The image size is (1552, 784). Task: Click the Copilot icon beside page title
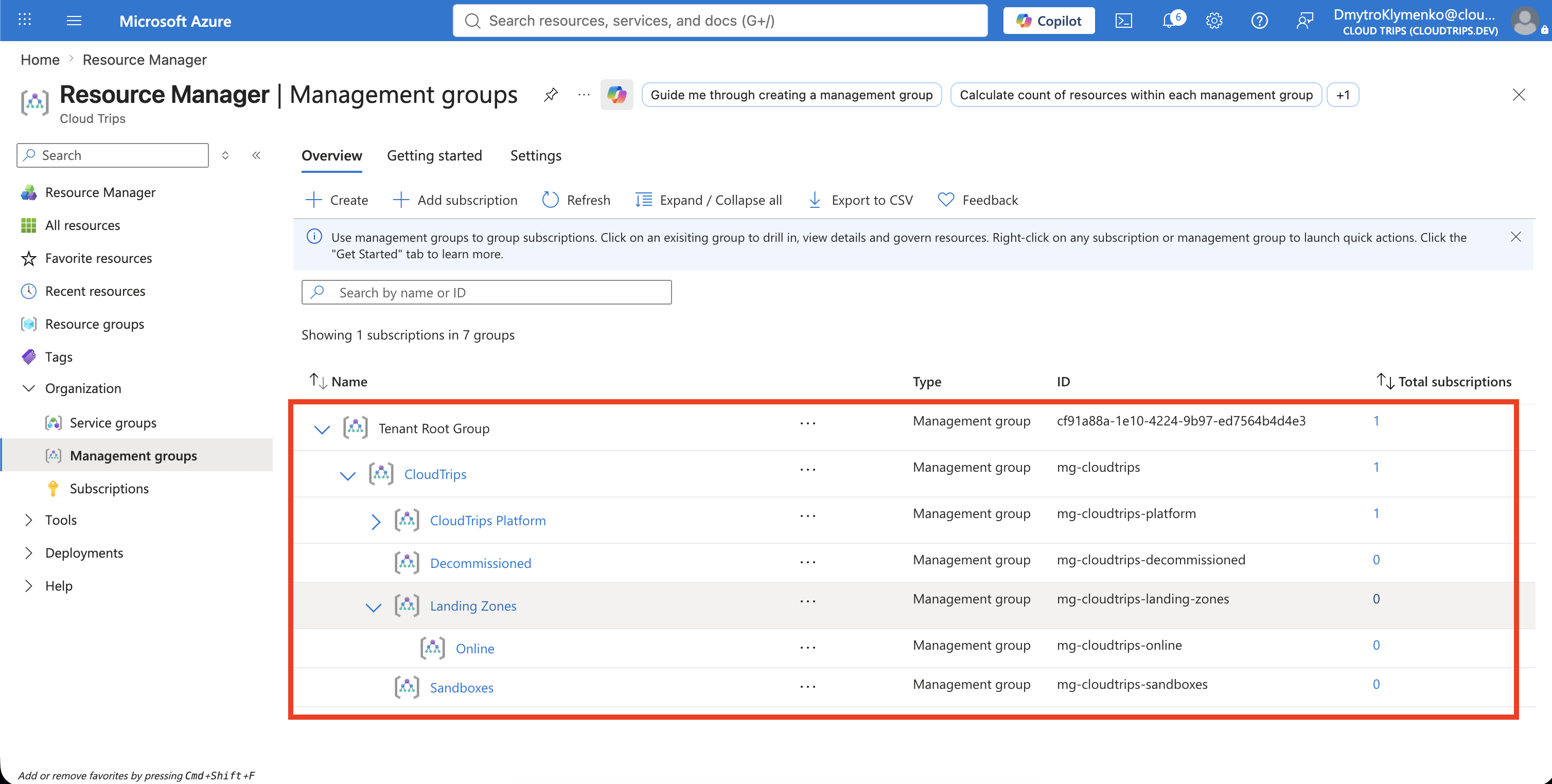(x=616, y=95)
